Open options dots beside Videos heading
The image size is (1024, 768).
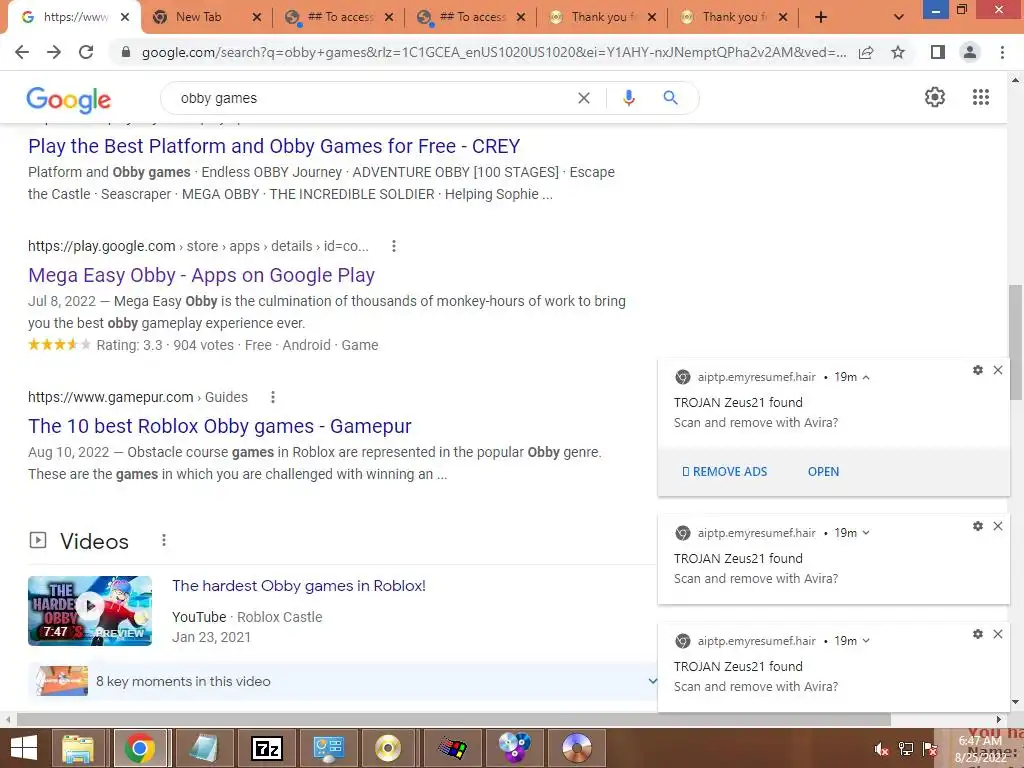point(164,540)
